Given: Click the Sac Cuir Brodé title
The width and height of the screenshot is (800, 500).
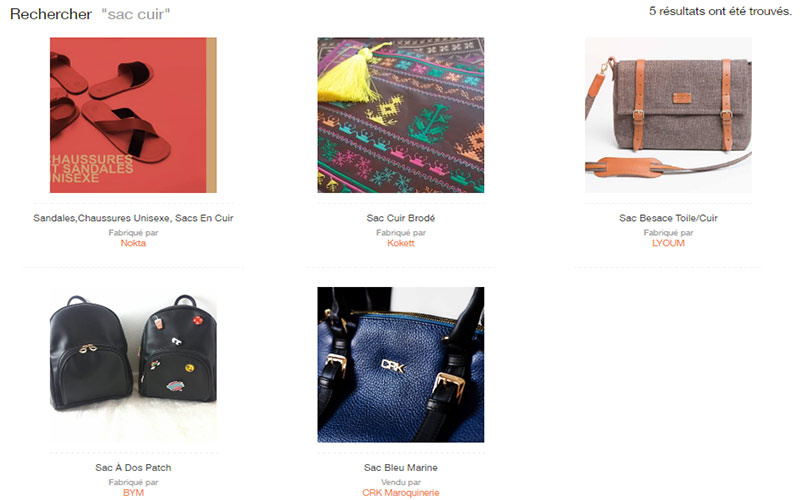Looking at the screenshot, I should pyautogui.click(x=401, y=218).
